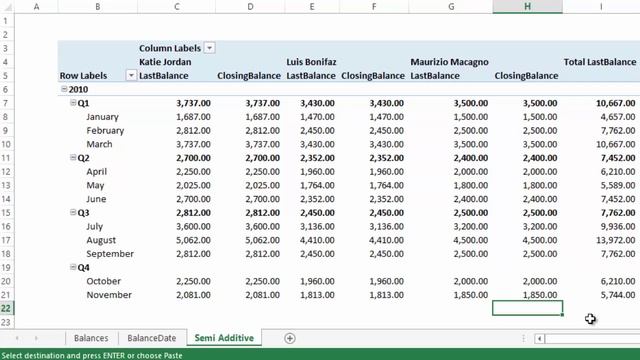This screenshot has width=640, height=360.
Task: Click Luis Bonifaz May LastBalance 1,764.00
Action: 317,185
